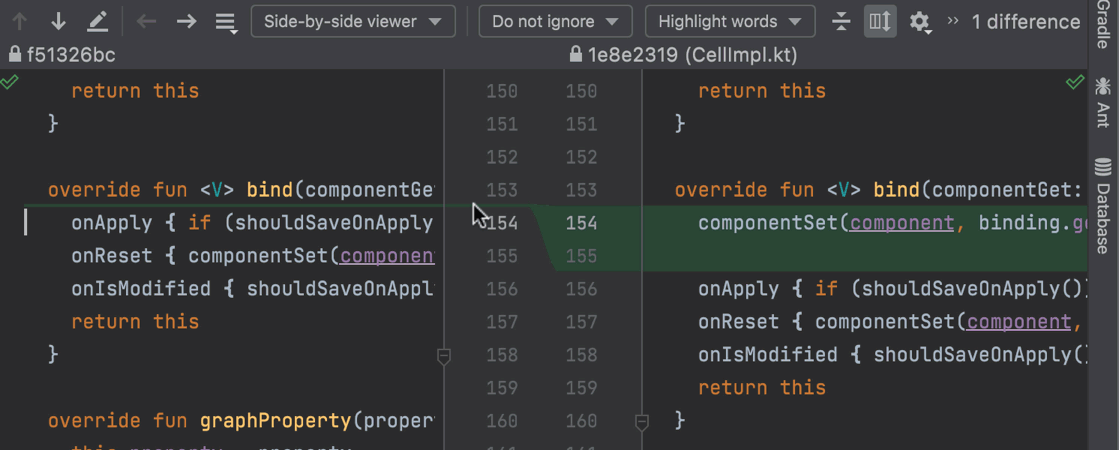Screen dimensions: 1119x450
Task: Open the Gradle tool window tab
Action: pos(1103,25)
